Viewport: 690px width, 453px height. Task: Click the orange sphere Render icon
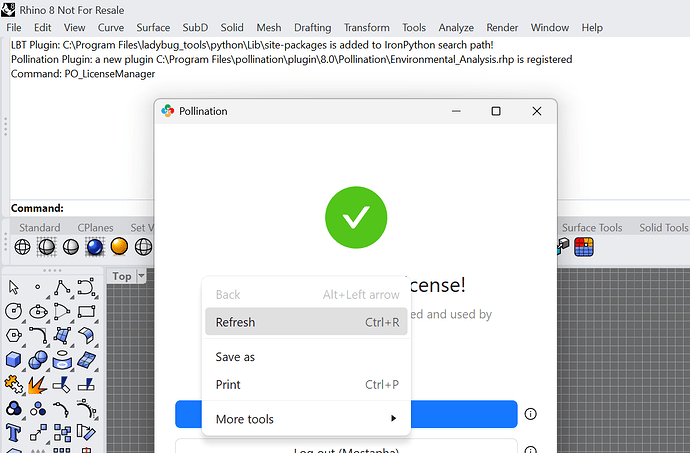pos(119,247)
